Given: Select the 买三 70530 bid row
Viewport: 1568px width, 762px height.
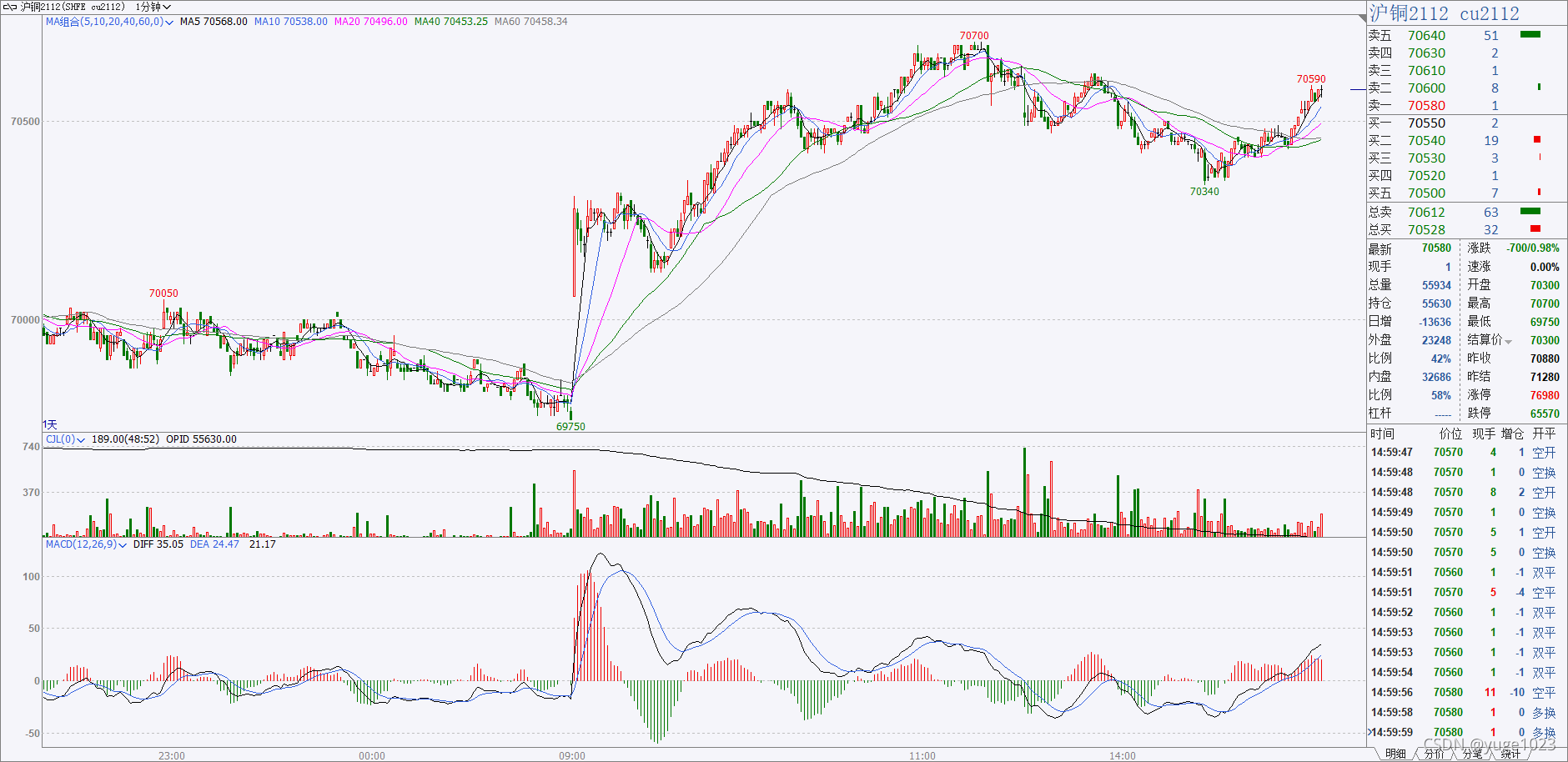Looking at the screenshot, I should click(1466, 158).
